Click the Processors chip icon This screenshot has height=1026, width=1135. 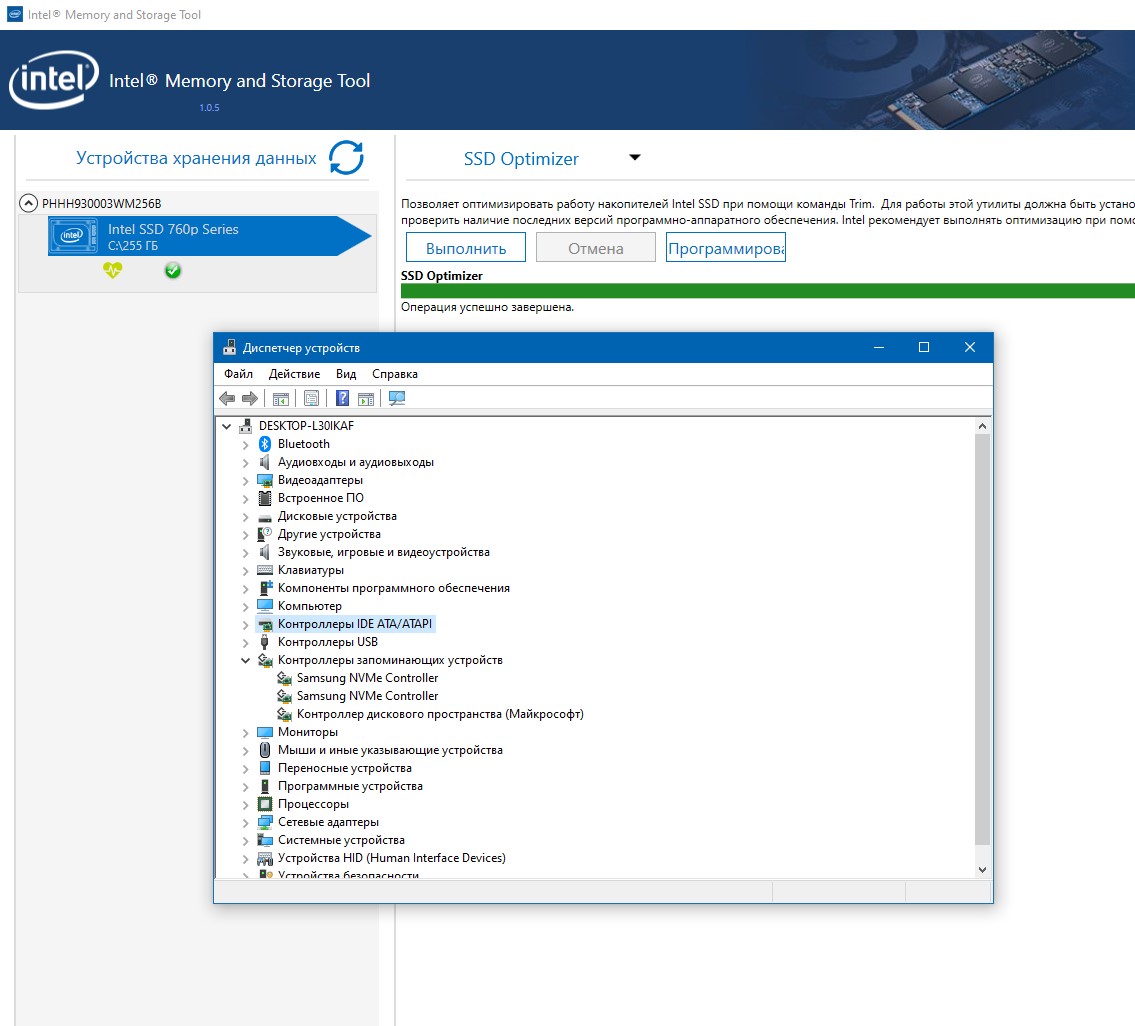point(265,804)
